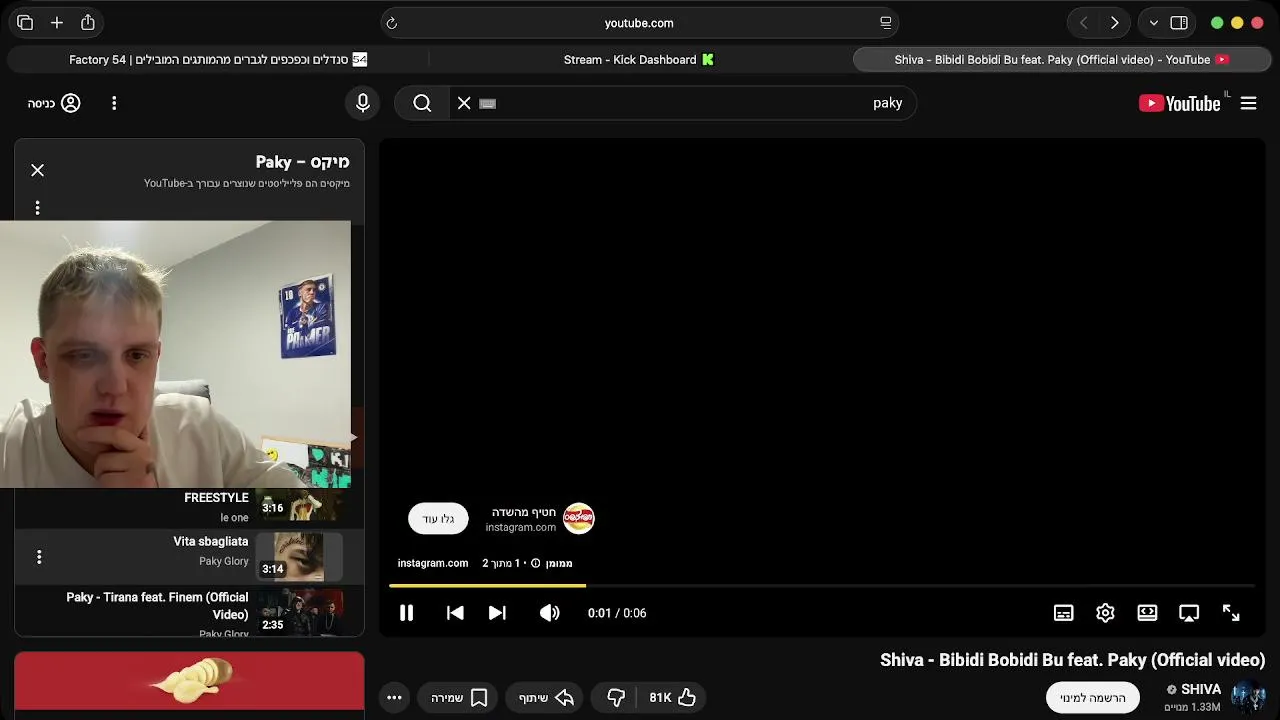Open reader/page menu icon in address bar
This screenshot has width=1280, height=720.
coord(885,23)
